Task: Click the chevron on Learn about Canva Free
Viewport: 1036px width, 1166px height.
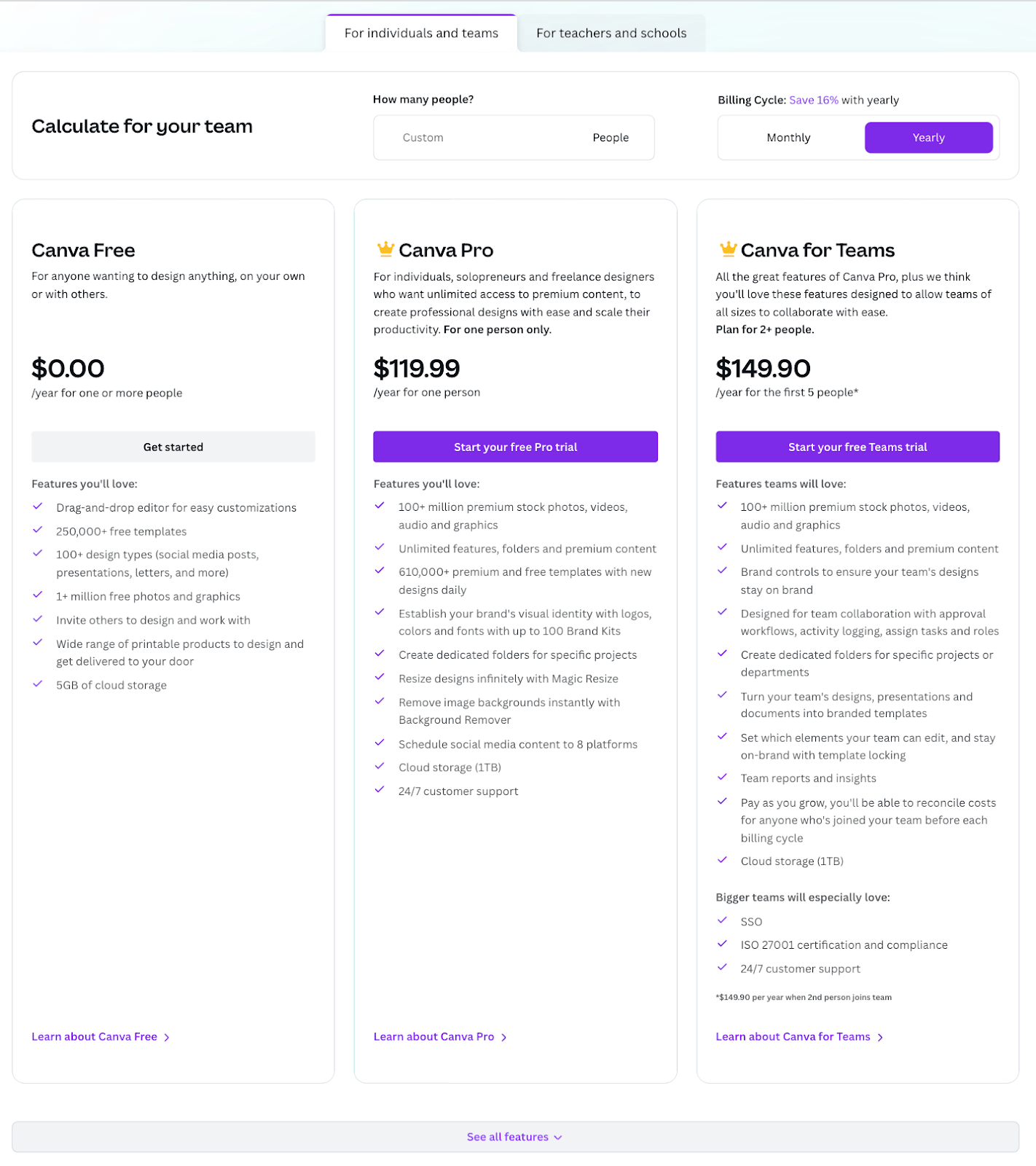Action: pos(167,1036)
